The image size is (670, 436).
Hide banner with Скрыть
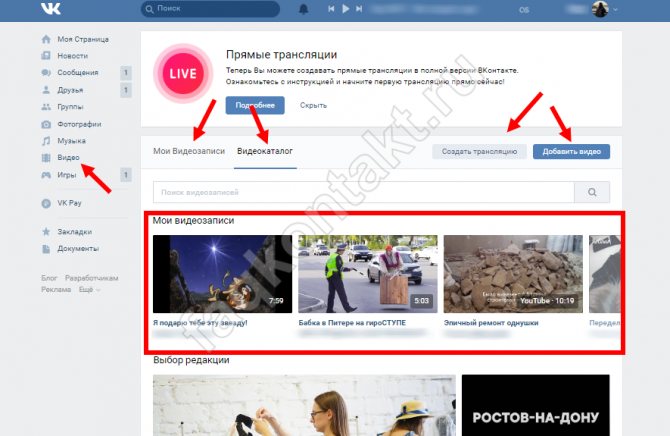(313, 106)
